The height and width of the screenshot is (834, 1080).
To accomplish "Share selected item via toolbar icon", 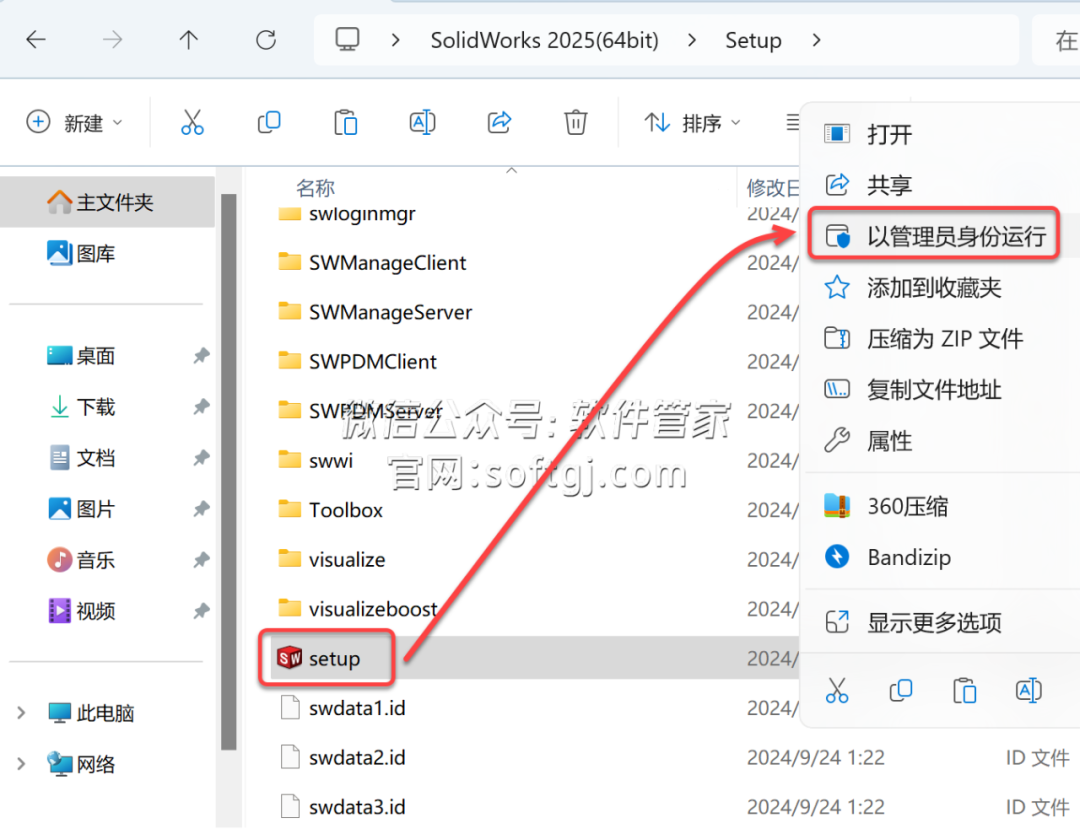I will point(499,123).
